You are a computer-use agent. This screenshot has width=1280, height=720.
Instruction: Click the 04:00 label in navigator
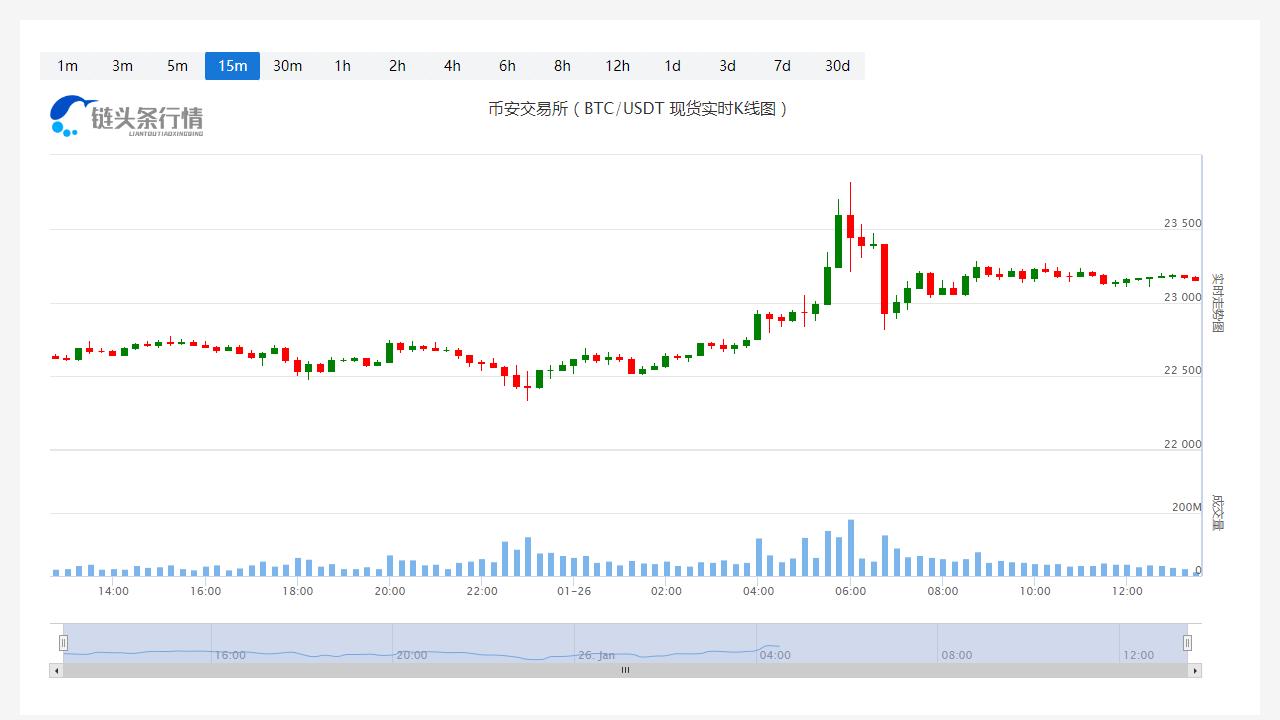coord(775,656)
